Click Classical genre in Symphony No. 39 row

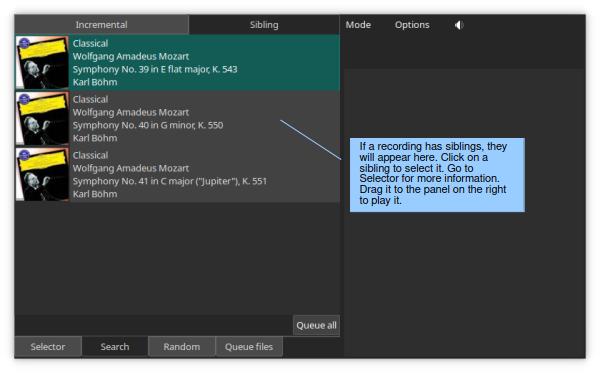pos(90,43)
